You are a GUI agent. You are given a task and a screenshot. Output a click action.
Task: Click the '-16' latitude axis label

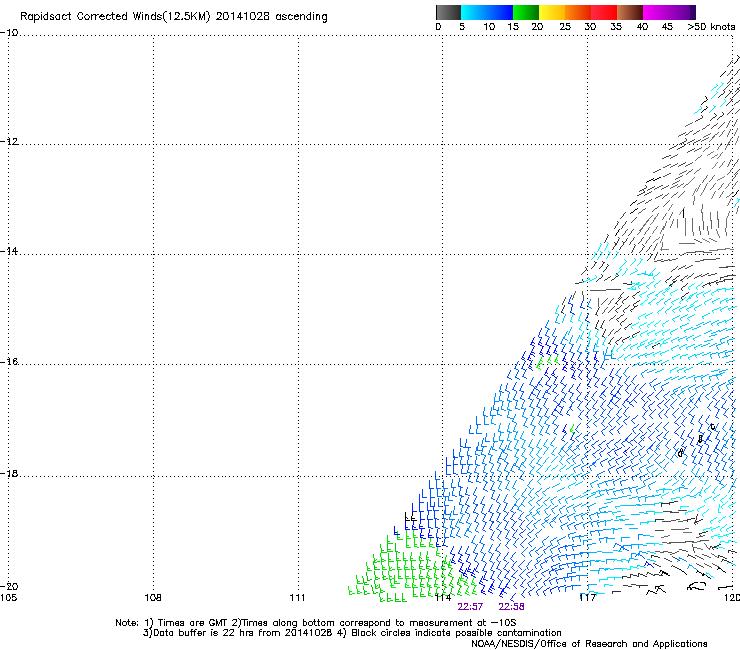click(x=9, y=362)
